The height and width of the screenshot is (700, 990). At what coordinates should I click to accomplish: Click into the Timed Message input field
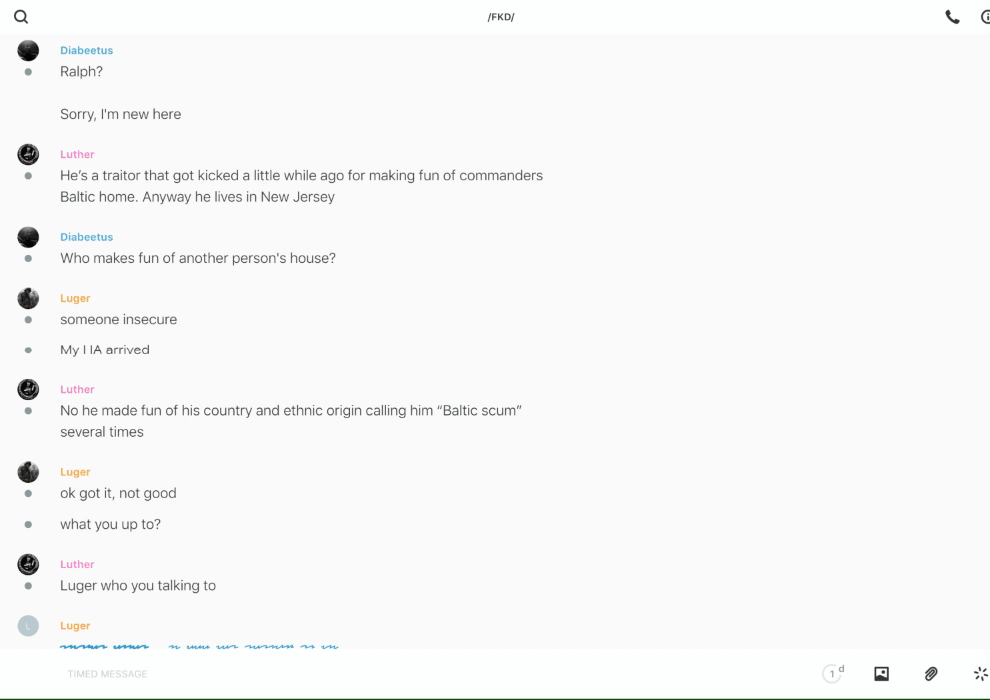[400, 674]
